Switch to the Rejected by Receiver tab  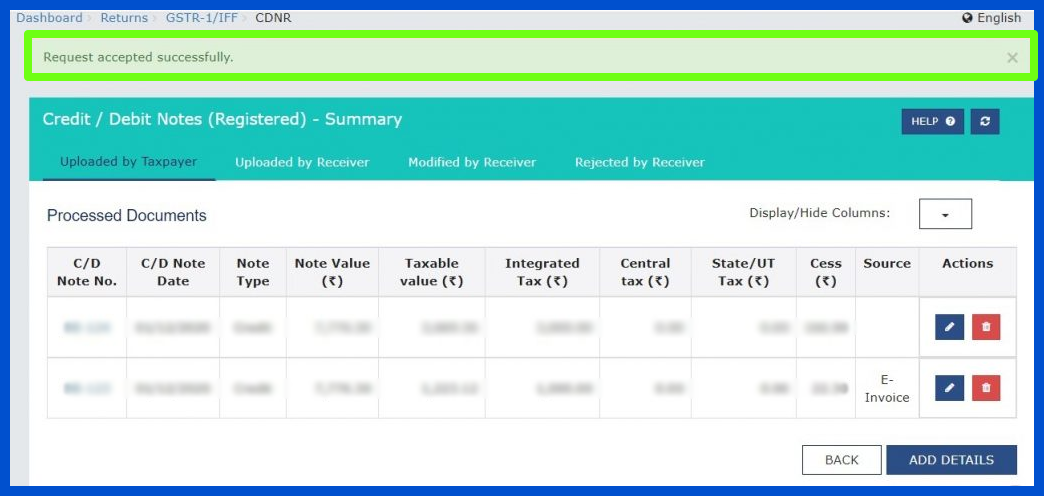point(640,162)
